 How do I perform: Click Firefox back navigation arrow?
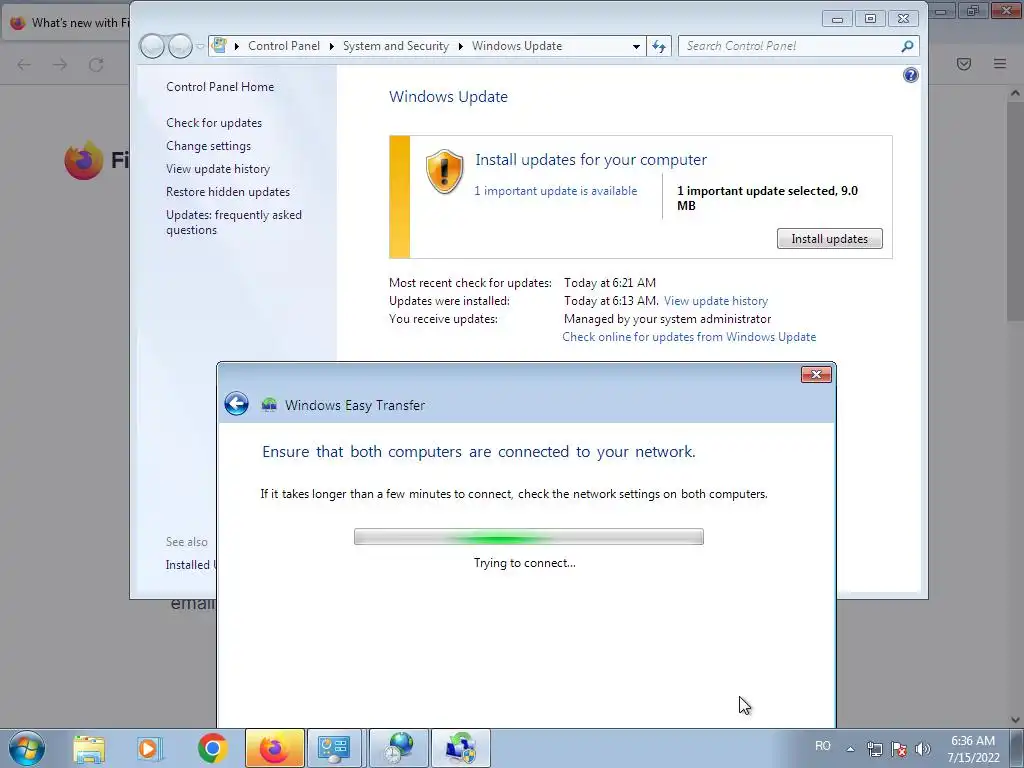coord(24,65)
